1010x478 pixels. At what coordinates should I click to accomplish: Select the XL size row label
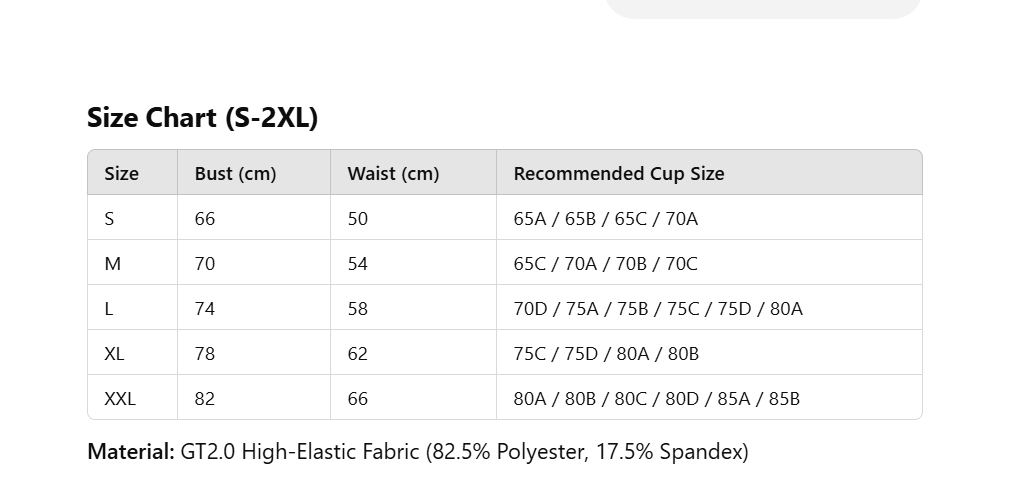(114, 353)
